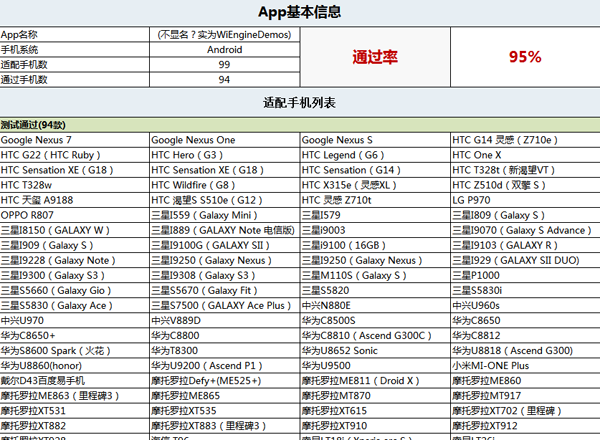The height and width of the screenshot is (440, 600).
Task: Click the '三星I579' cell
Action: 375,215
